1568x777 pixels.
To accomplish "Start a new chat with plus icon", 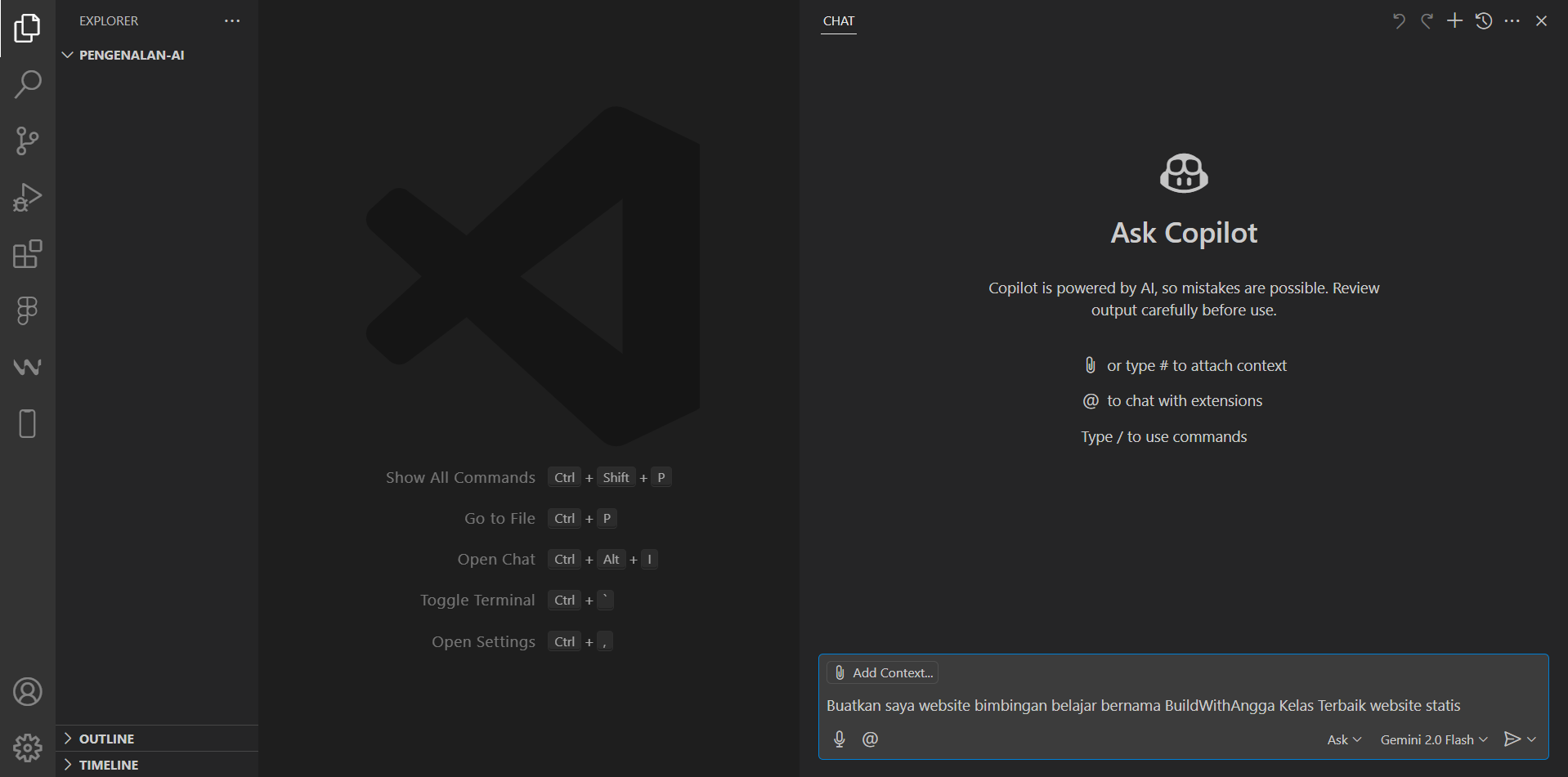I will [1454, 21].
